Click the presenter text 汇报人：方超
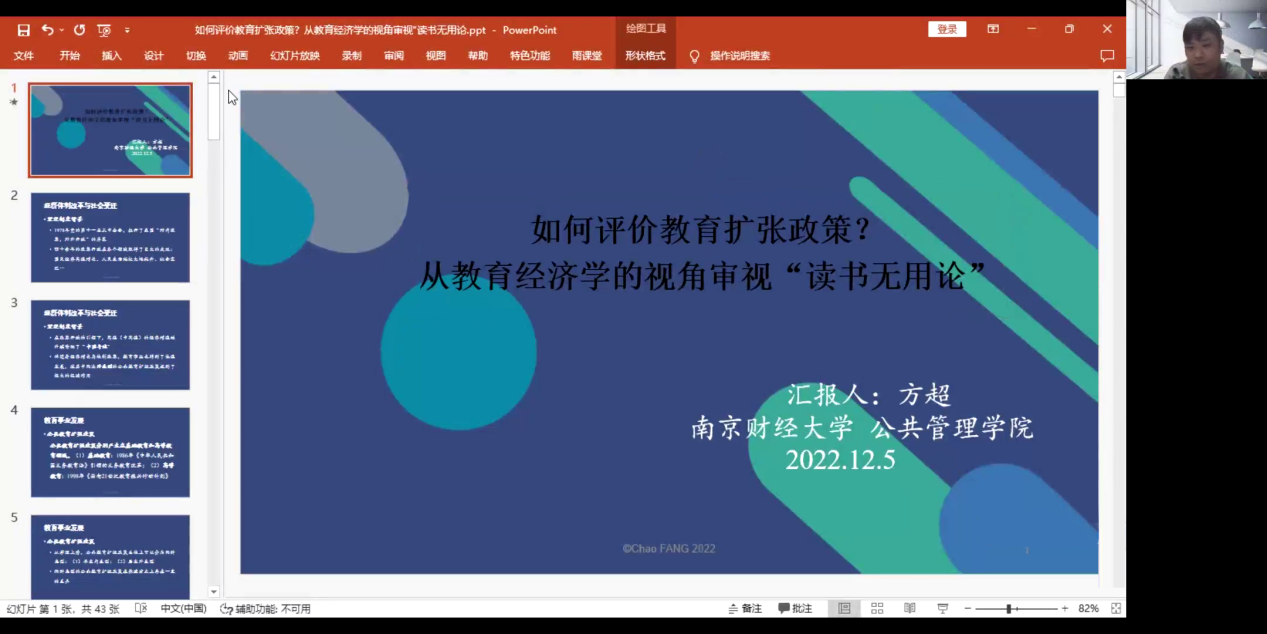The image size is (1267, 634). 868,395
